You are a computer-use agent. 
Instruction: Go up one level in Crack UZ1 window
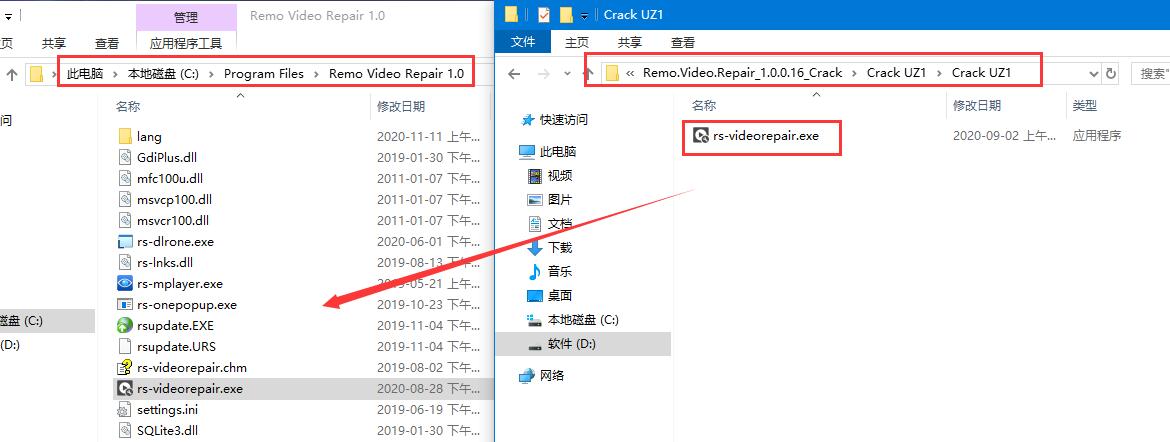pyautogui.click(x=589, y=73)
